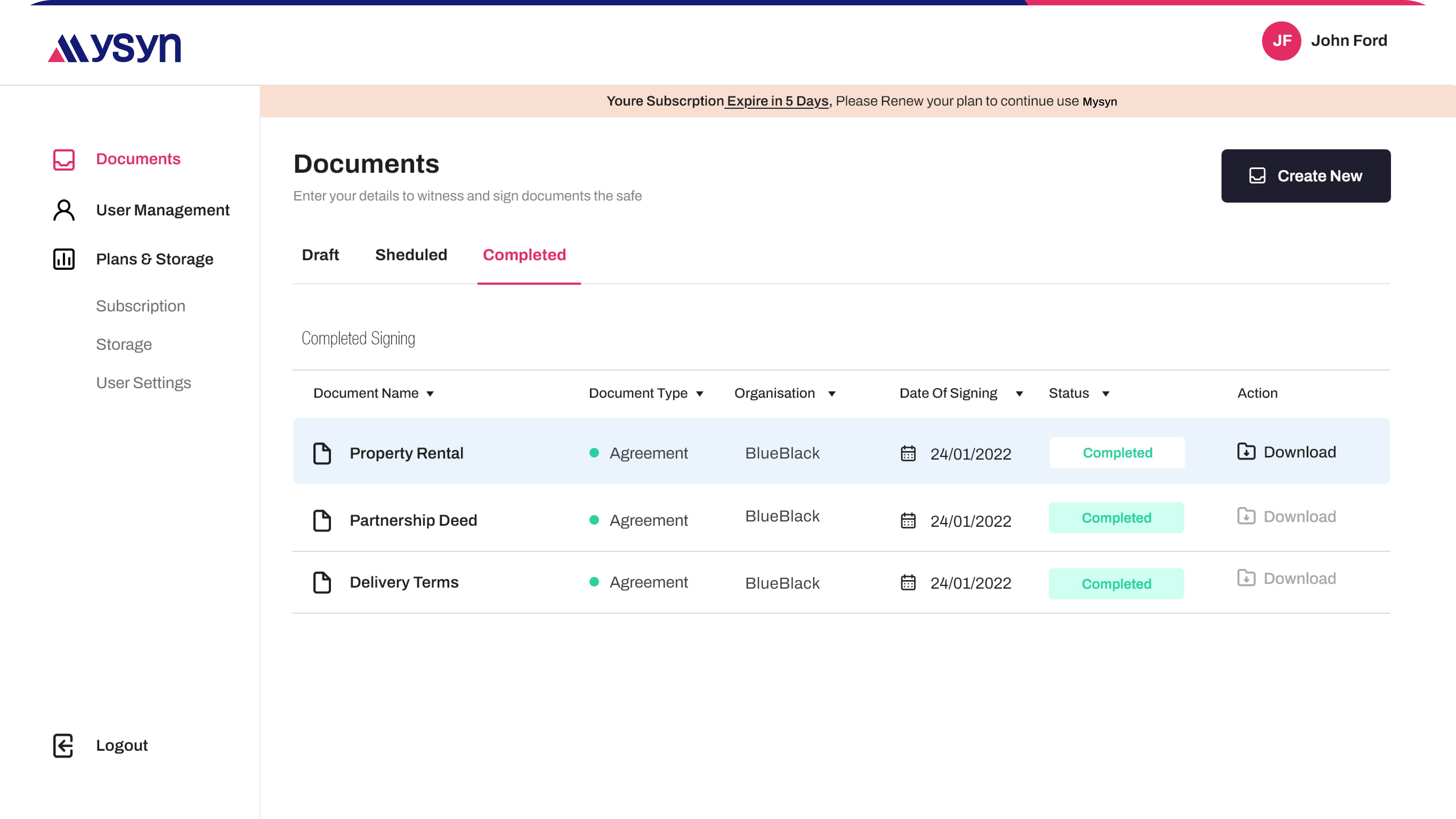Click the Documents inbox icon in sidebar

[x=64, y=159]
